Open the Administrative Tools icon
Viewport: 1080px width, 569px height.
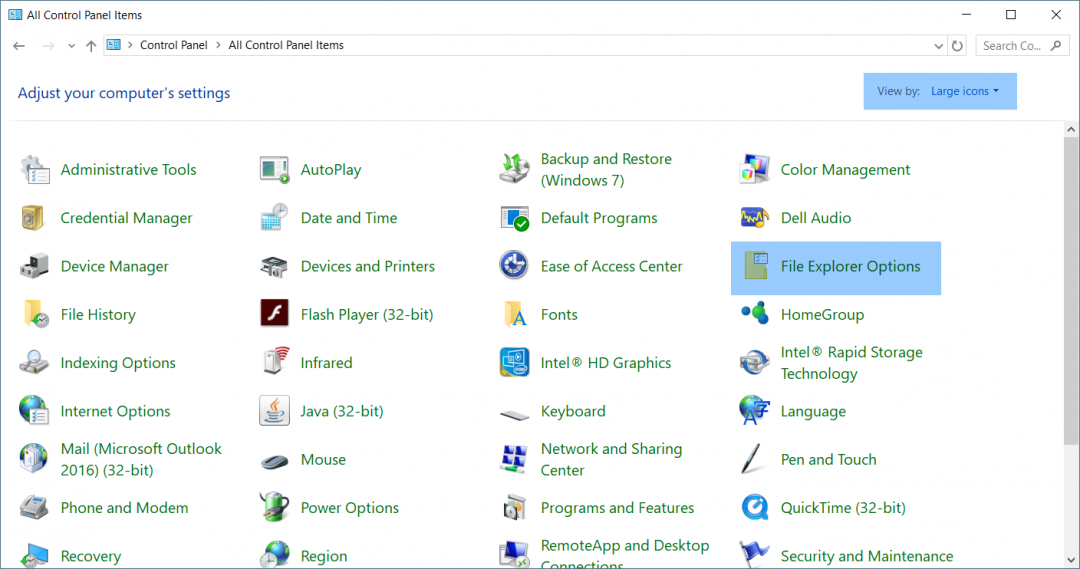34,169
